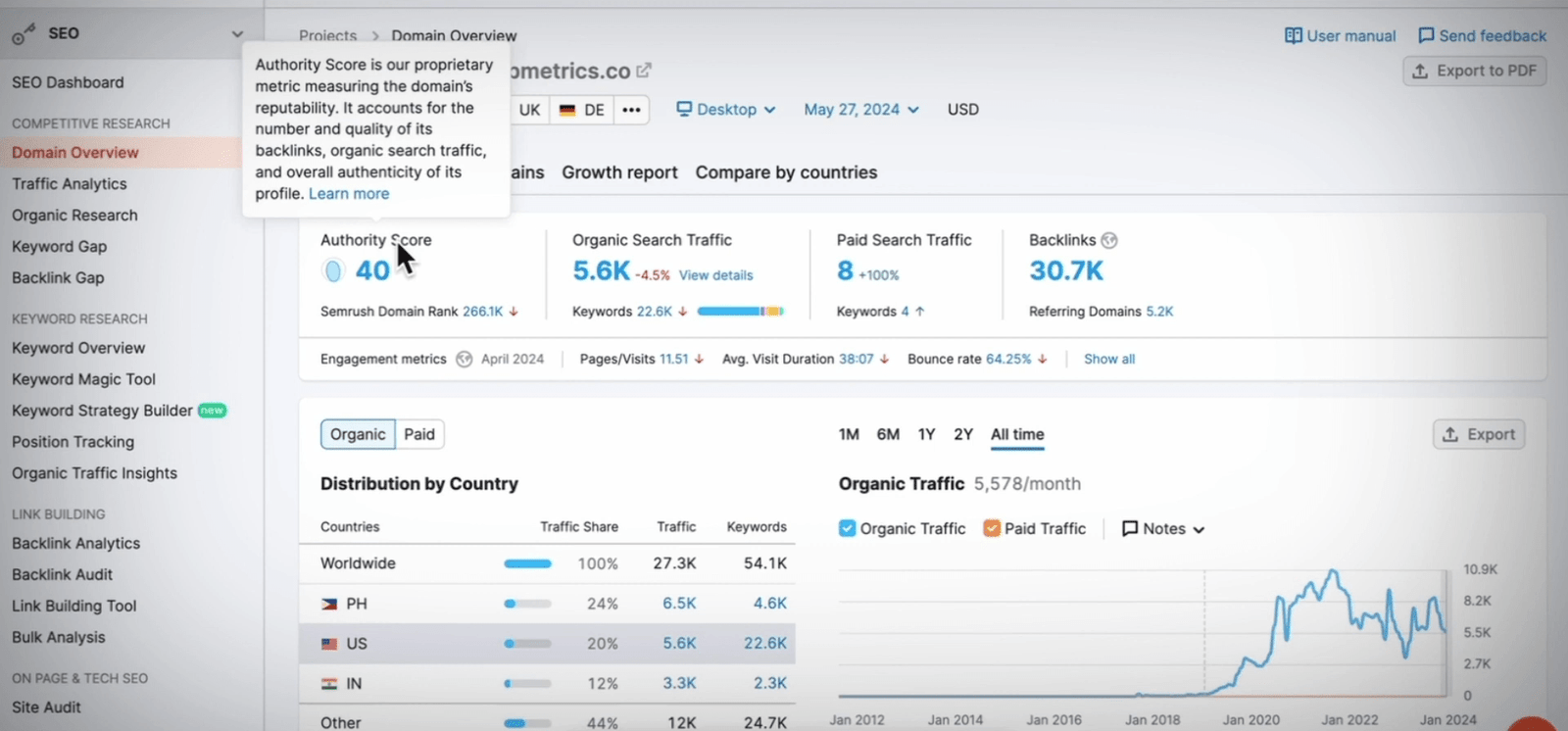Click Learn more in Authority Score tooltip
Screen dimensions: 1568x731
(x=349, y=194)
